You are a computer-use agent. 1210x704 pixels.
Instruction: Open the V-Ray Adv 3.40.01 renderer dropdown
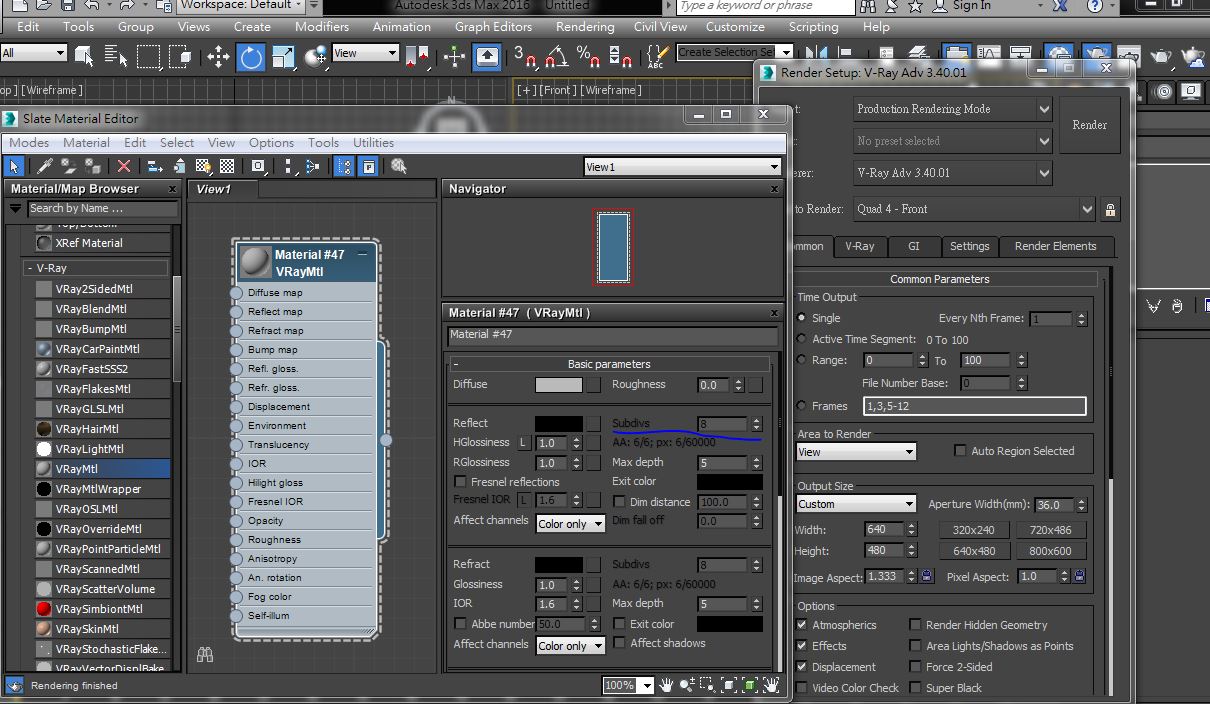[x=953, y=173]
